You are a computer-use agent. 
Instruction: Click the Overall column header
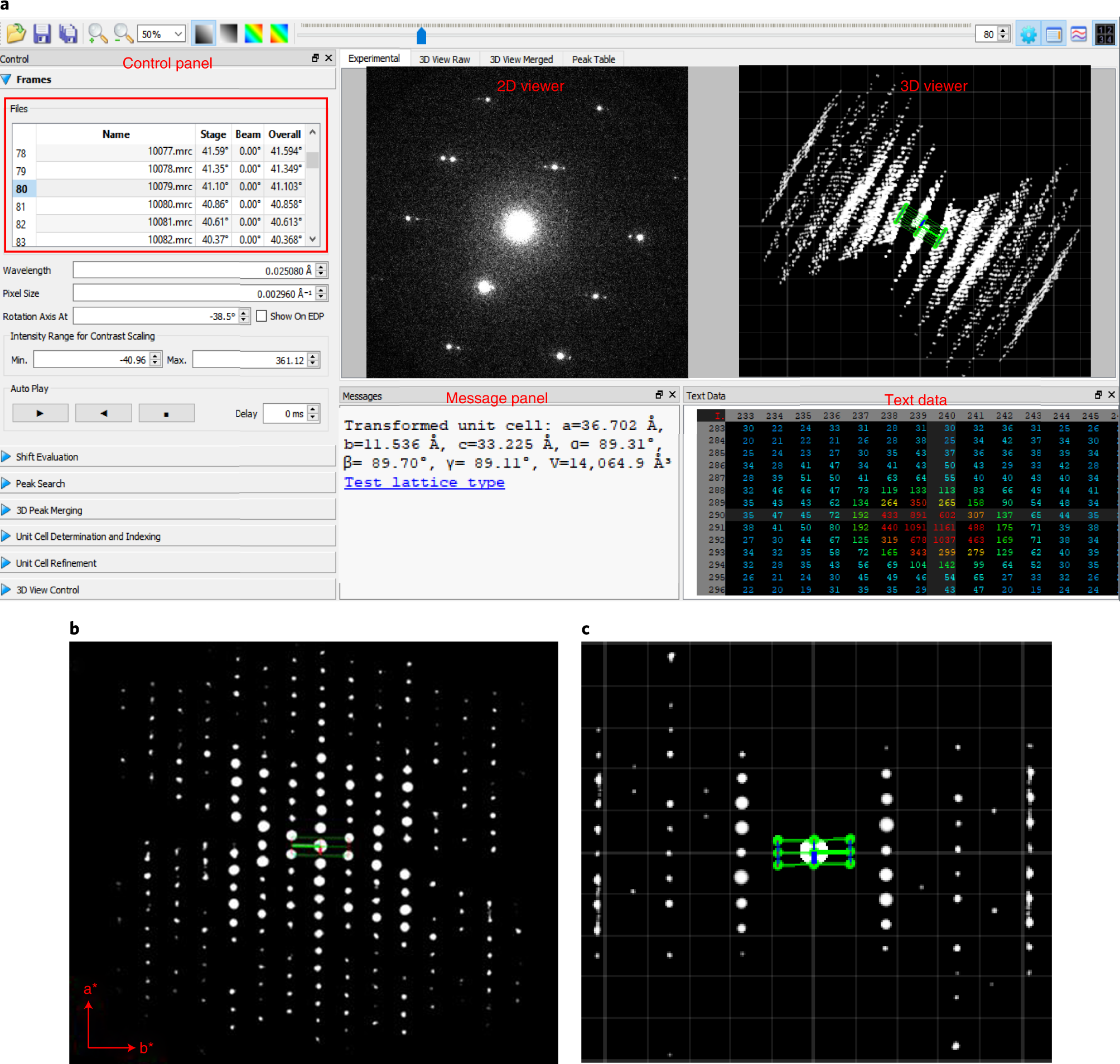285,134
